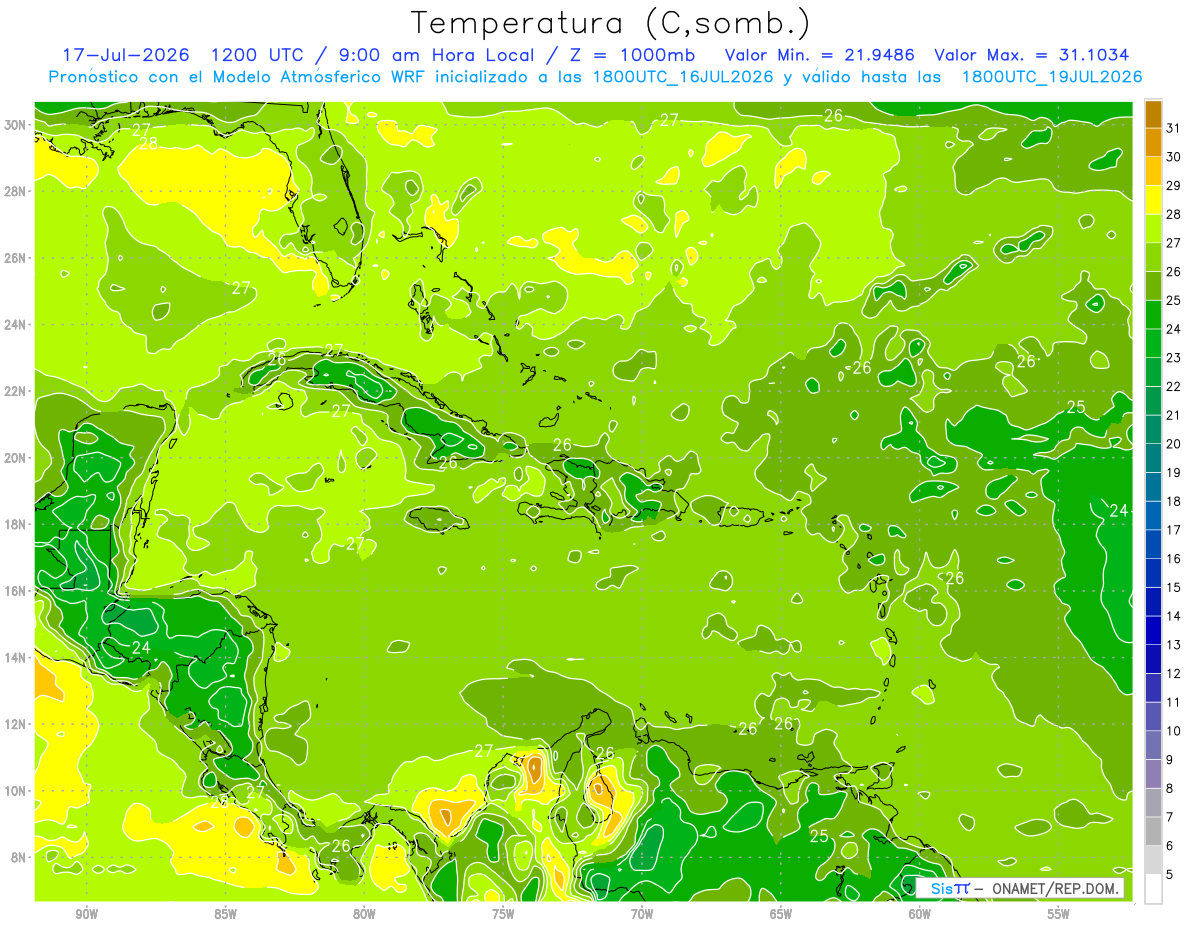Click the '60W' longitude axis label
1200x927 pixels.
[x=920, y=914]
